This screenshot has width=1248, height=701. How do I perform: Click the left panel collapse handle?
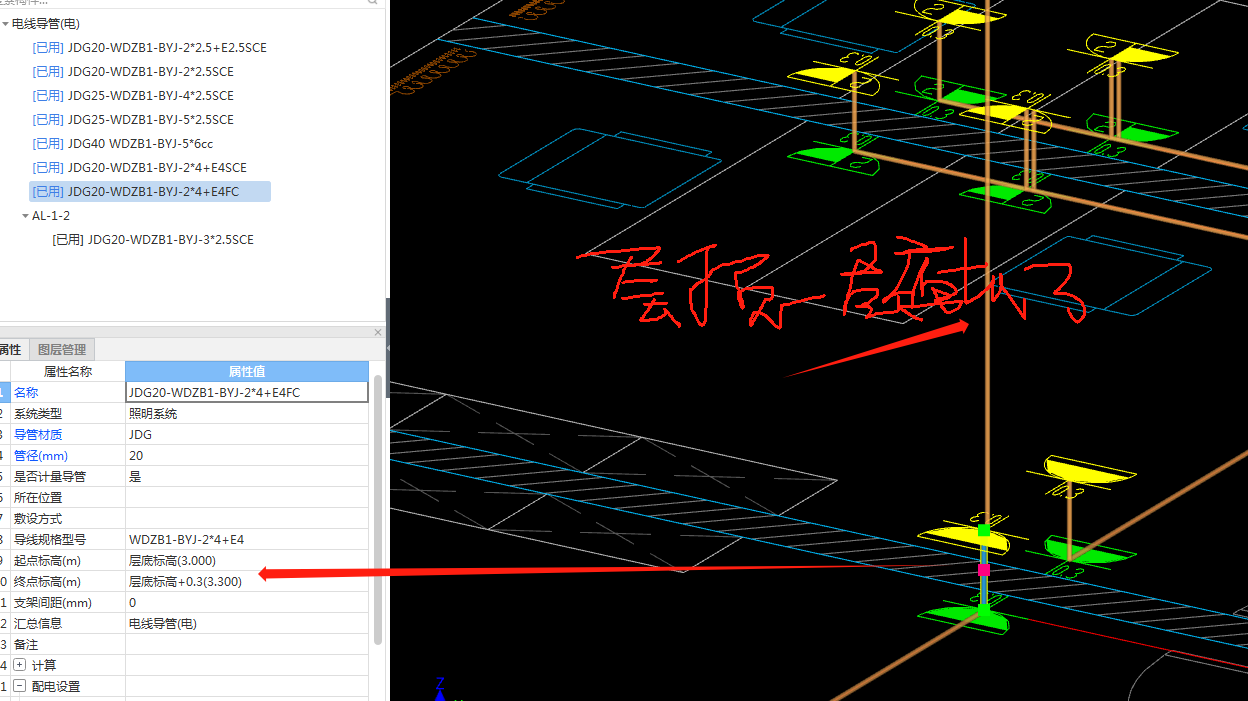point(388,347)
